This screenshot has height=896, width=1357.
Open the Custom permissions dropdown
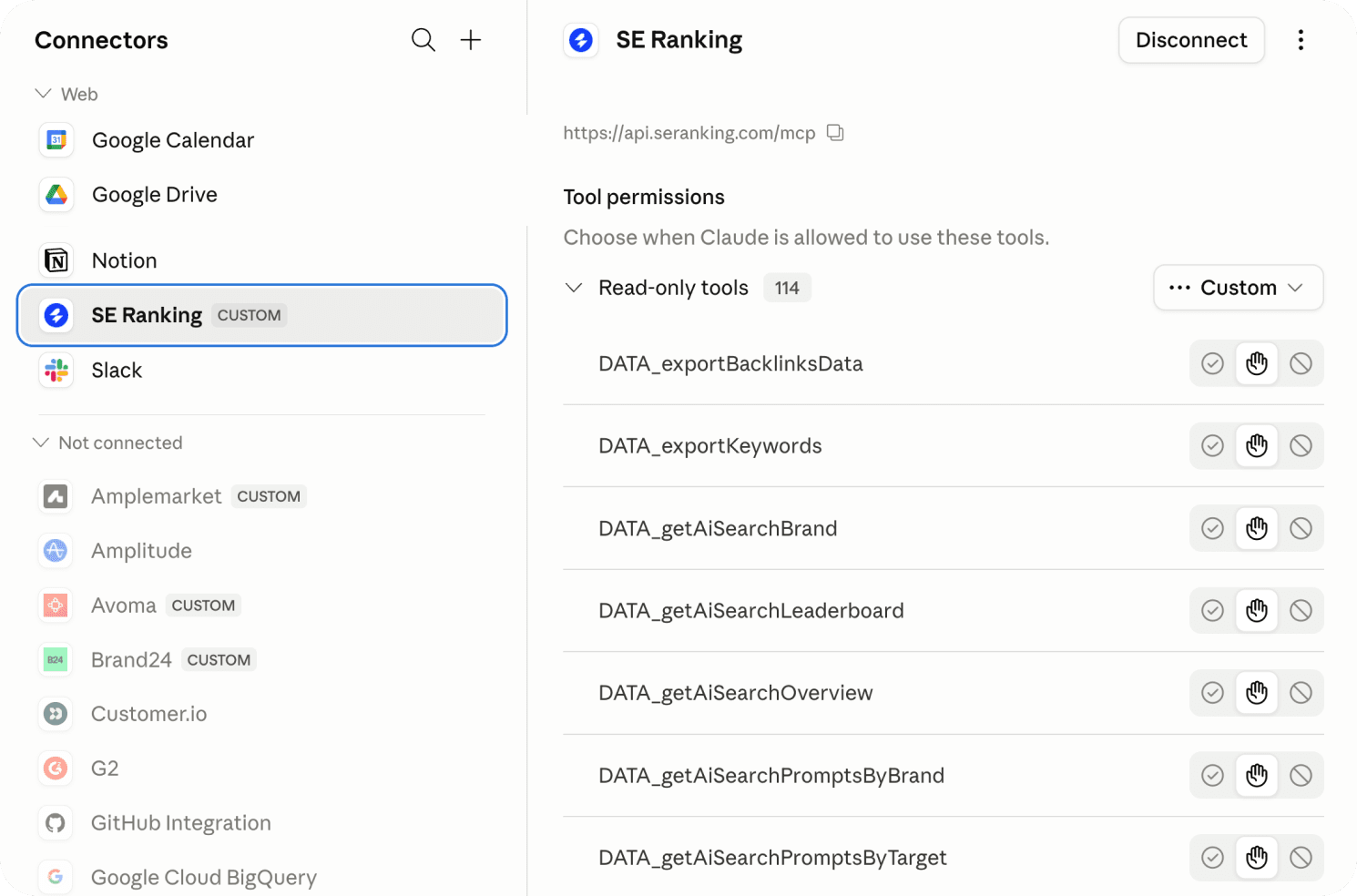tap(1238, 288)
